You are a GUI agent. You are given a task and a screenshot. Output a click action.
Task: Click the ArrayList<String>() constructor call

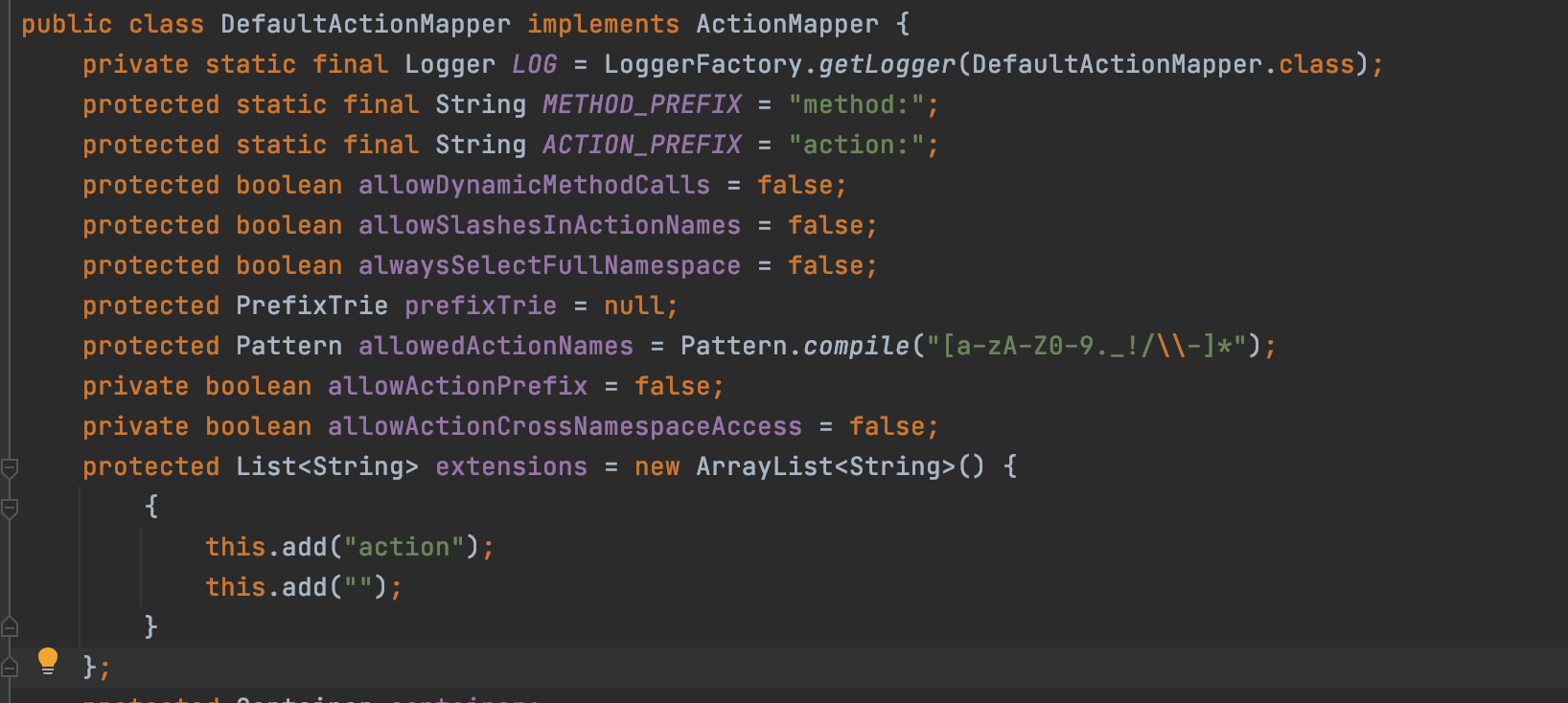[x=841, y=466]
